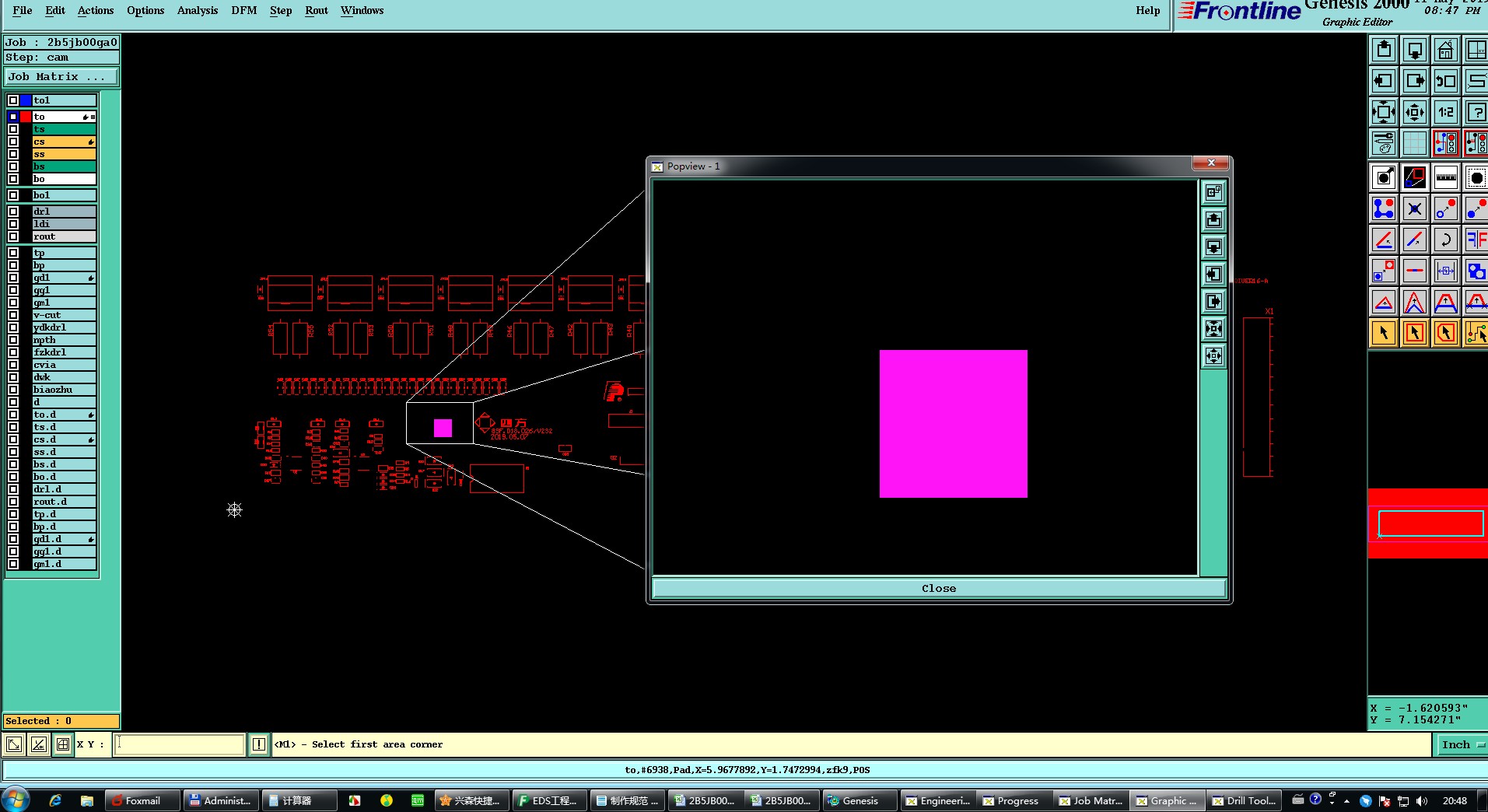The height and width of the screenshot is (812, 1488).
Task: Click the pan up view icon
Action: (1383, 51)
